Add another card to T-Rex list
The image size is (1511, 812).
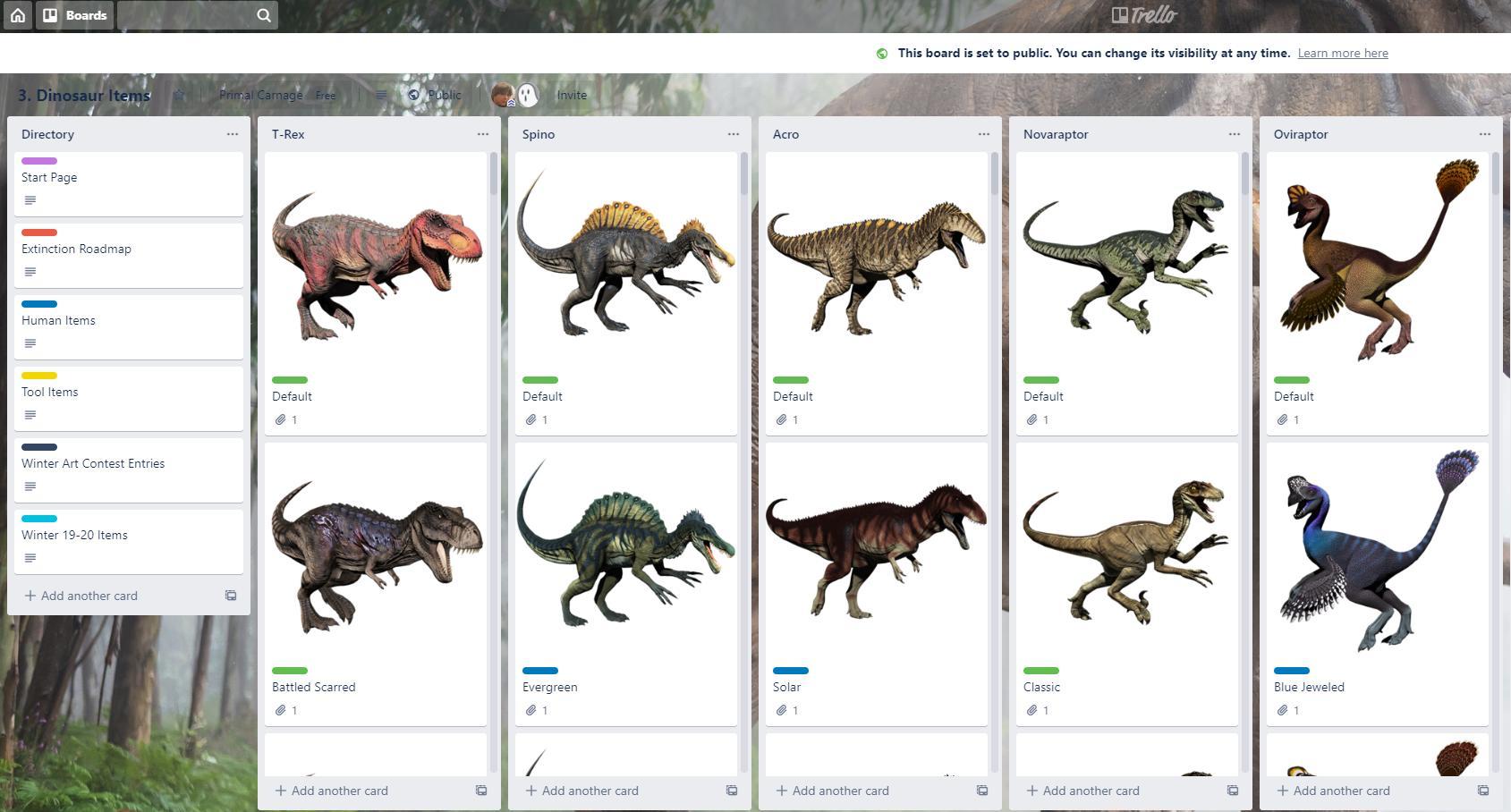coord(332,791)
